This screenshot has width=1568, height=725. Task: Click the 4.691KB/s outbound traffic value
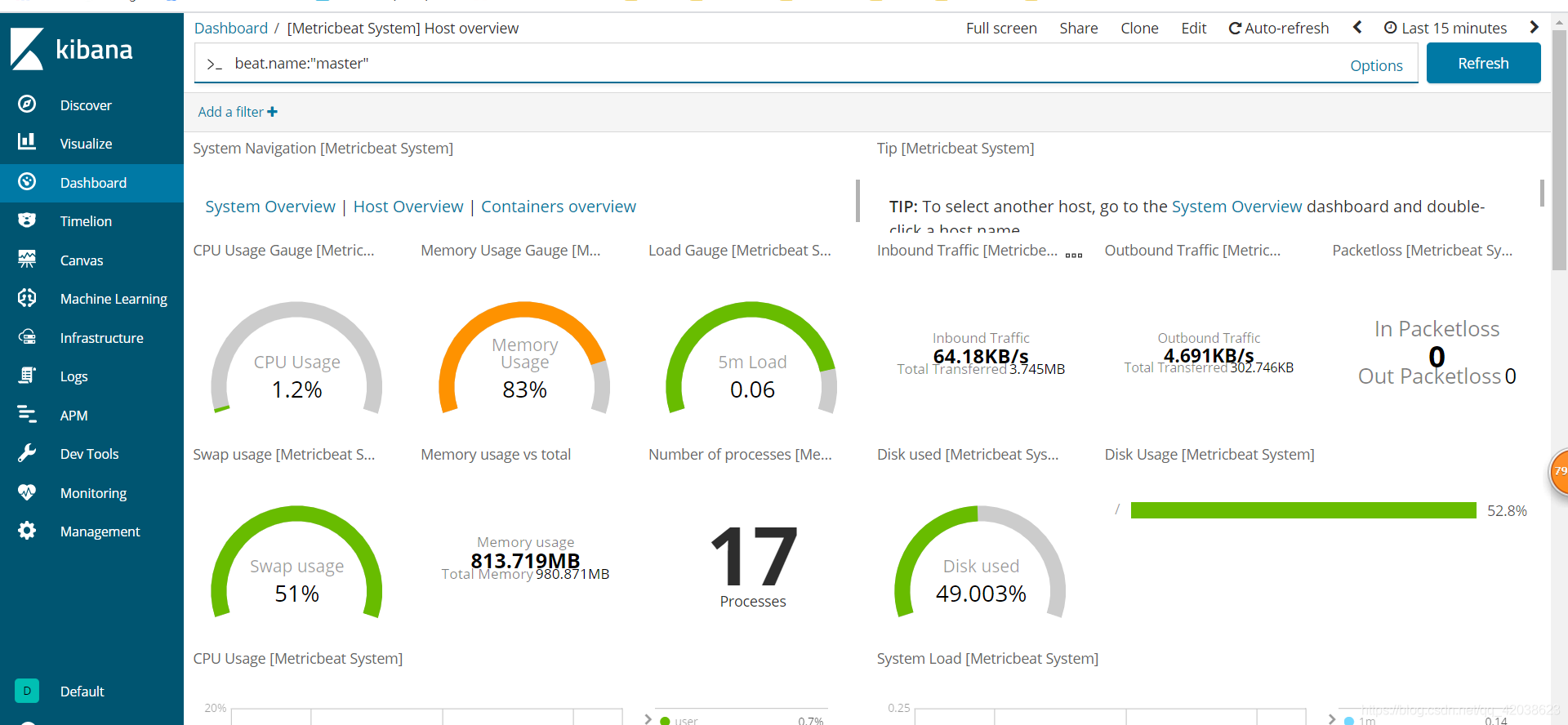(1209, 355)
